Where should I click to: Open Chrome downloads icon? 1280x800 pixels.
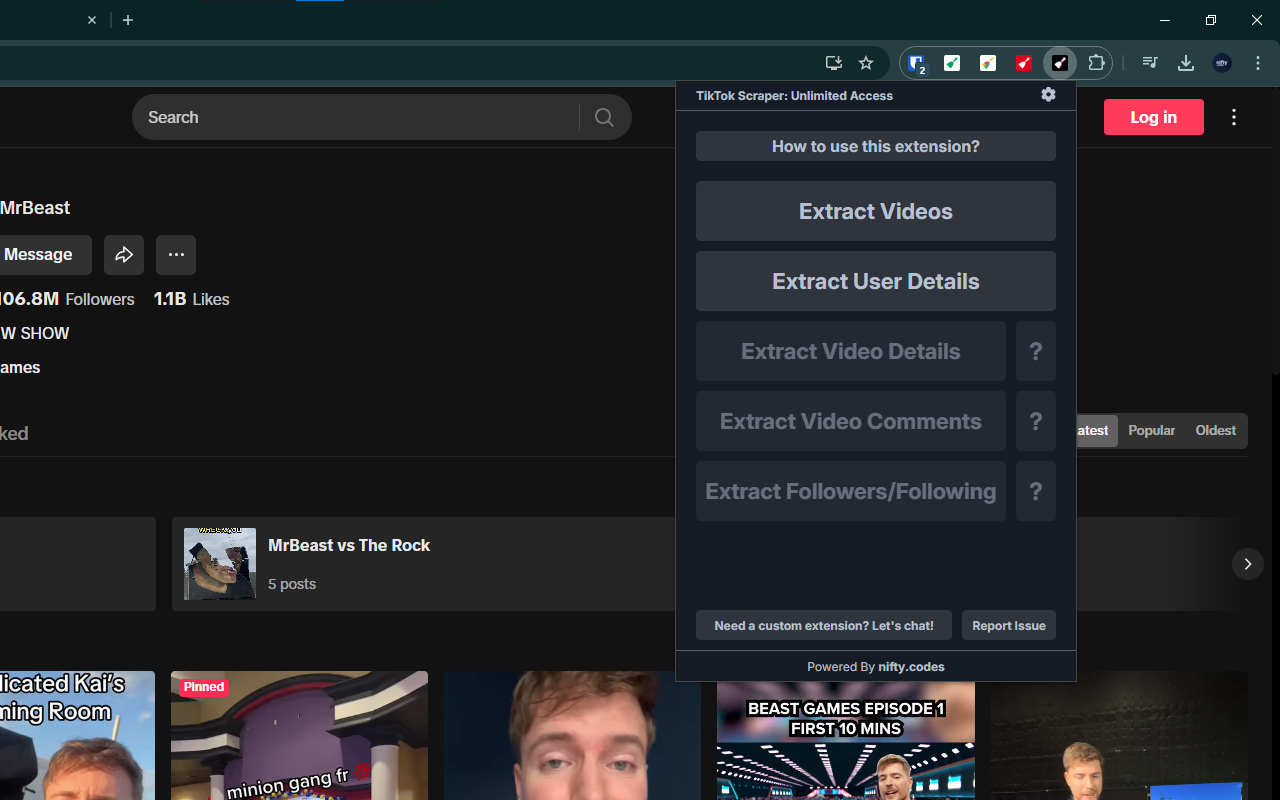tap(1186, 63)
